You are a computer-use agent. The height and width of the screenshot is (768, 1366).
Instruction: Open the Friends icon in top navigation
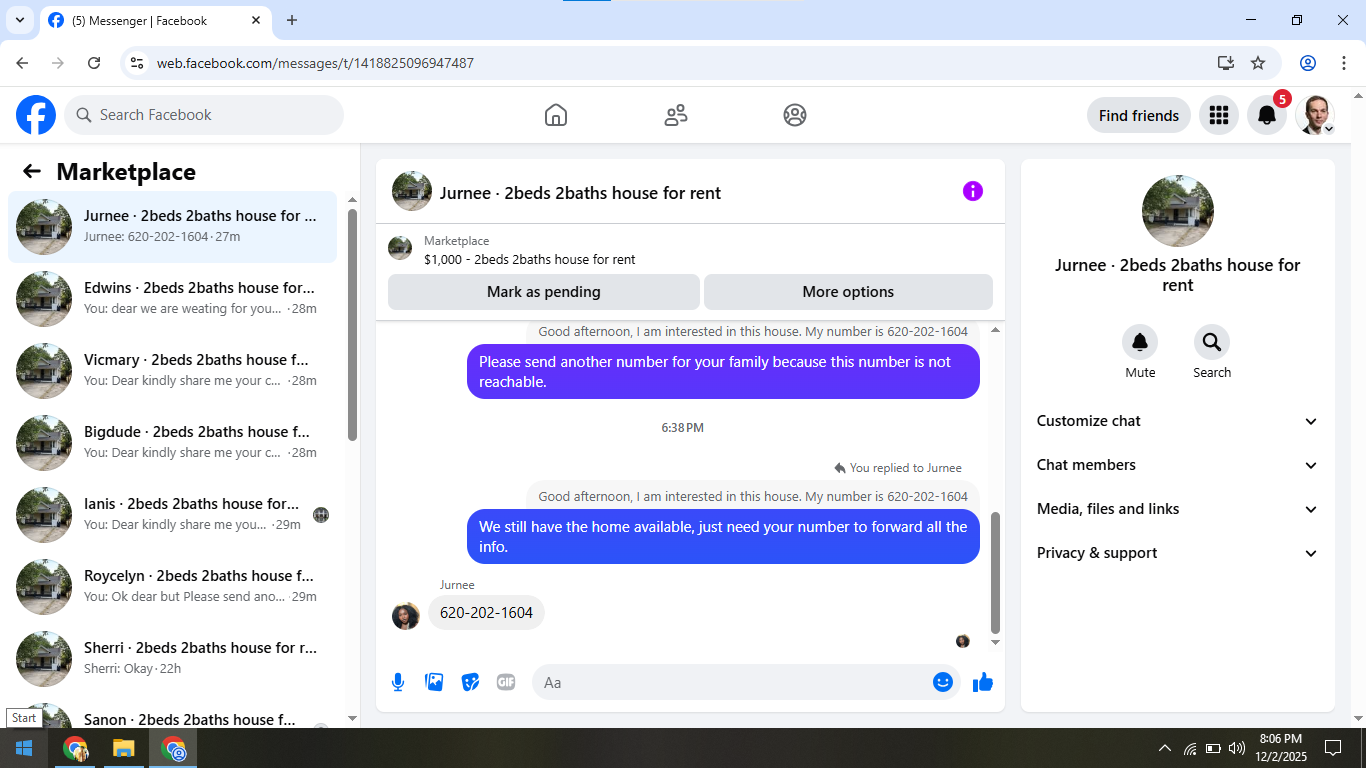click(x=676, y=115)
